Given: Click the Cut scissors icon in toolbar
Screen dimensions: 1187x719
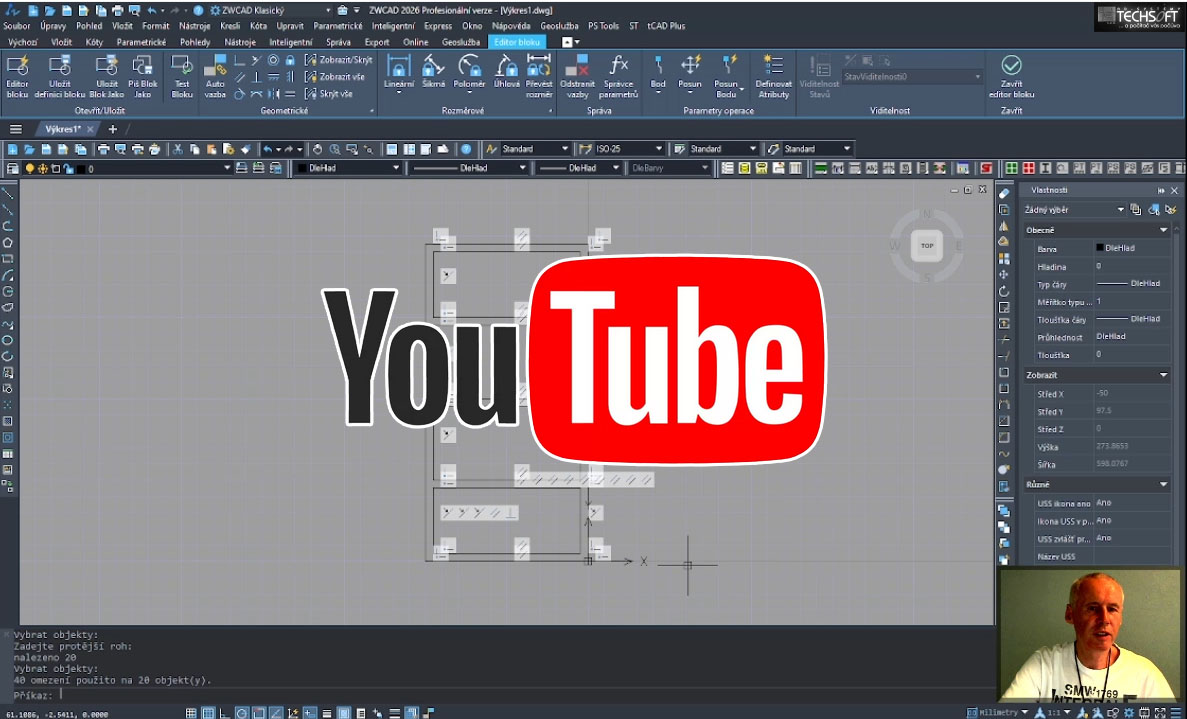Looking at the screenshot, I should click(x=178, y=149).
